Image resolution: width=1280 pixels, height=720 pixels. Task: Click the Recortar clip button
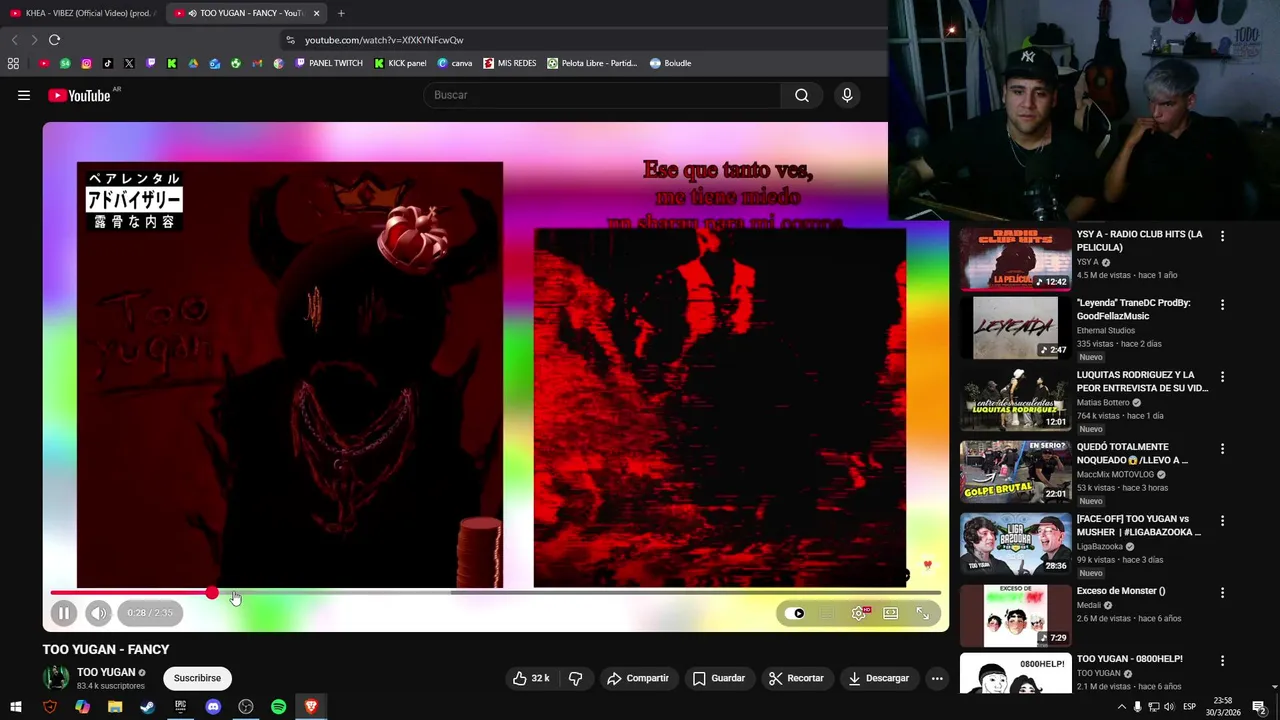coord(796,678)
